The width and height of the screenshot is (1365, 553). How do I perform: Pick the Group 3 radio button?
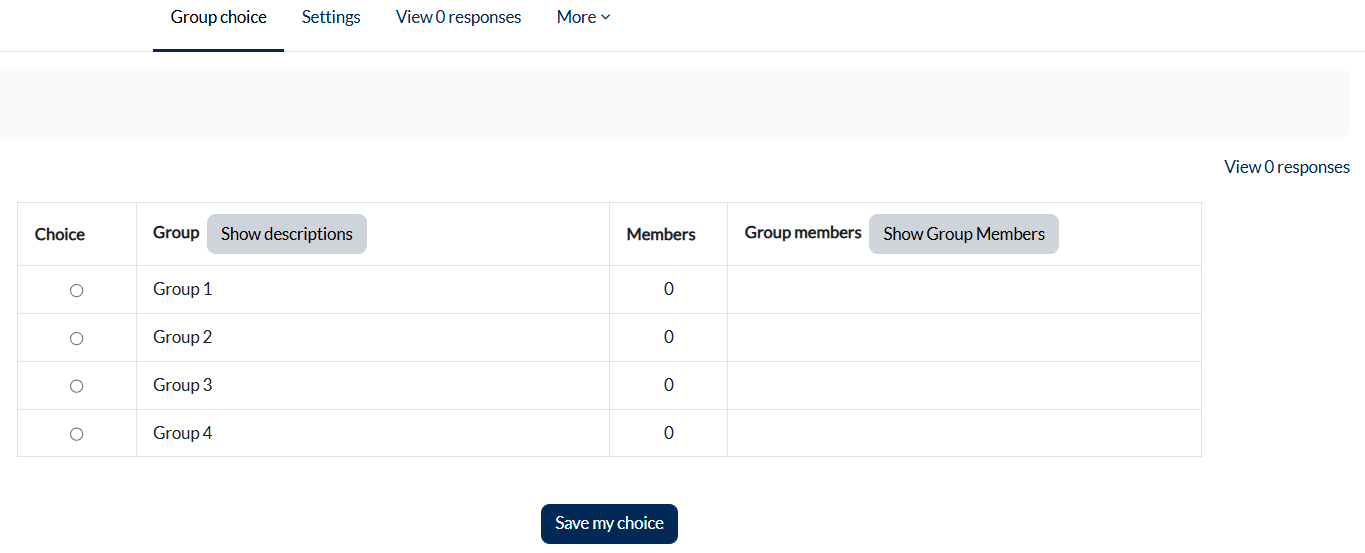pyautogui.click(x=76, y=386)
